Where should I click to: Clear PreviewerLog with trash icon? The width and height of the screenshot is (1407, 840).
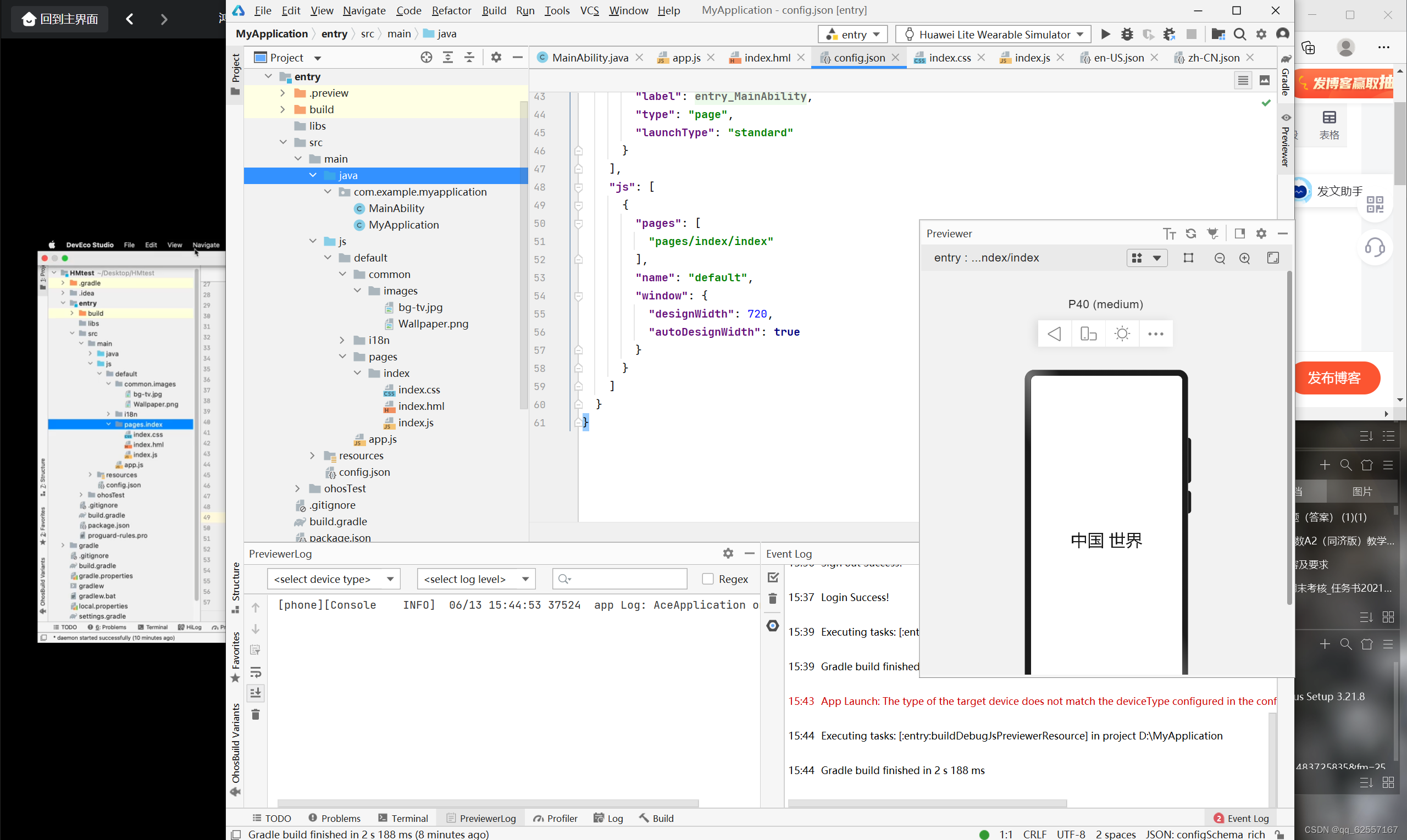(256, 715)
